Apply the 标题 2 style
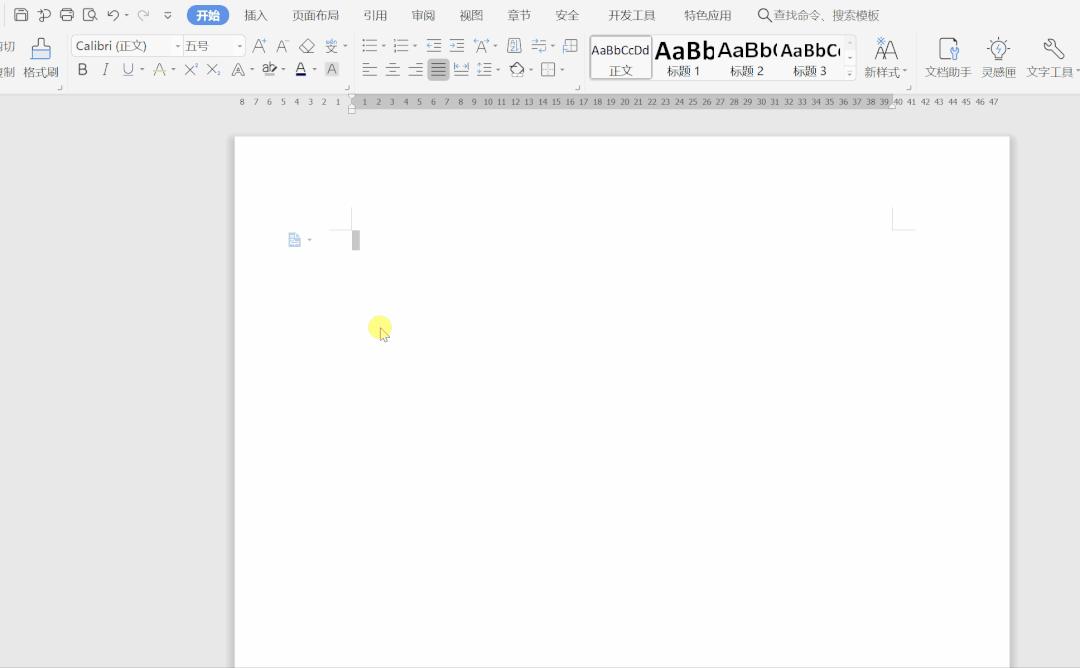Viewport: 1080px width, 668px height. (747, 58)
